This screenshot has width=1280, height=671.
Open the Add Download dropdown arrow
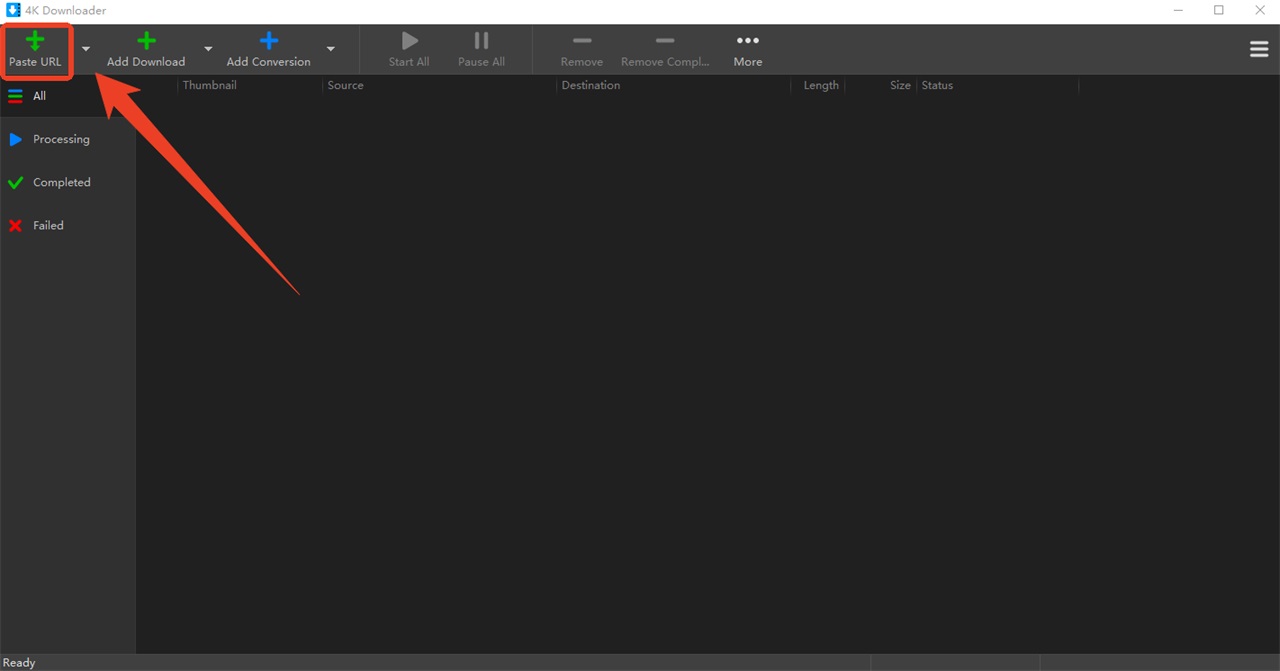tap(208, 49)
